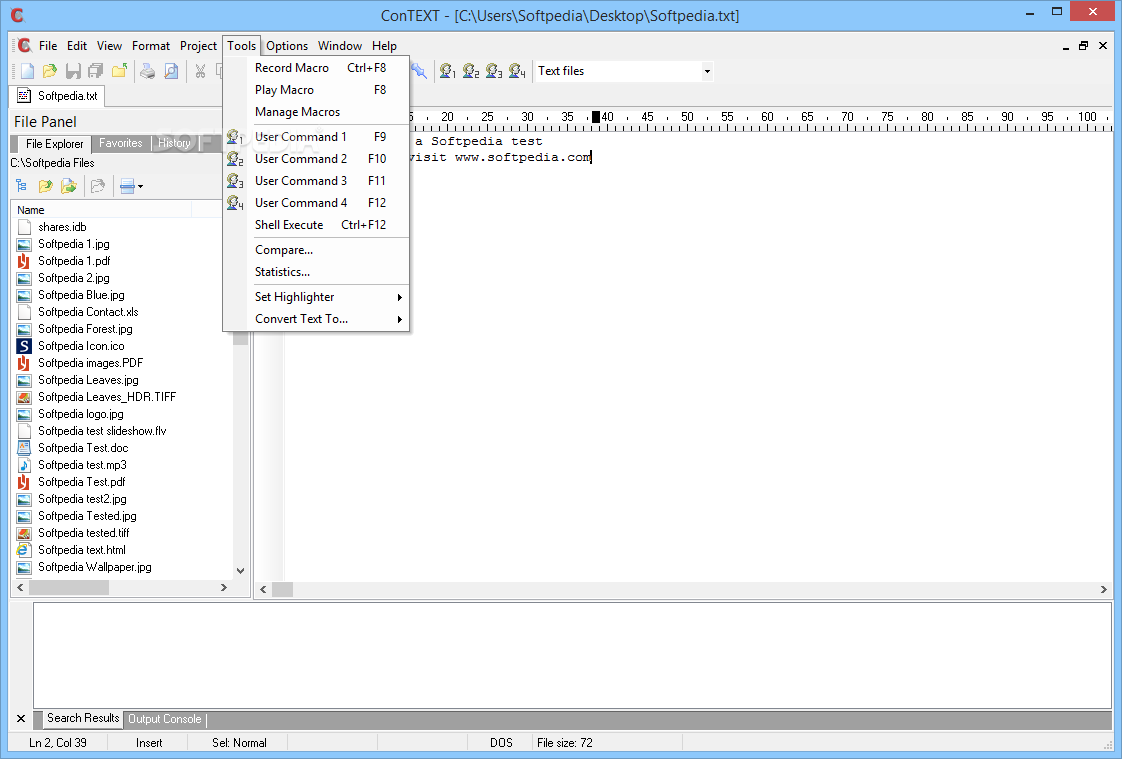Image resolution: width=1122 pixels, height=759 pixels.
Task: Open Print Preview from the toolbar
Action: coord(171,71)
